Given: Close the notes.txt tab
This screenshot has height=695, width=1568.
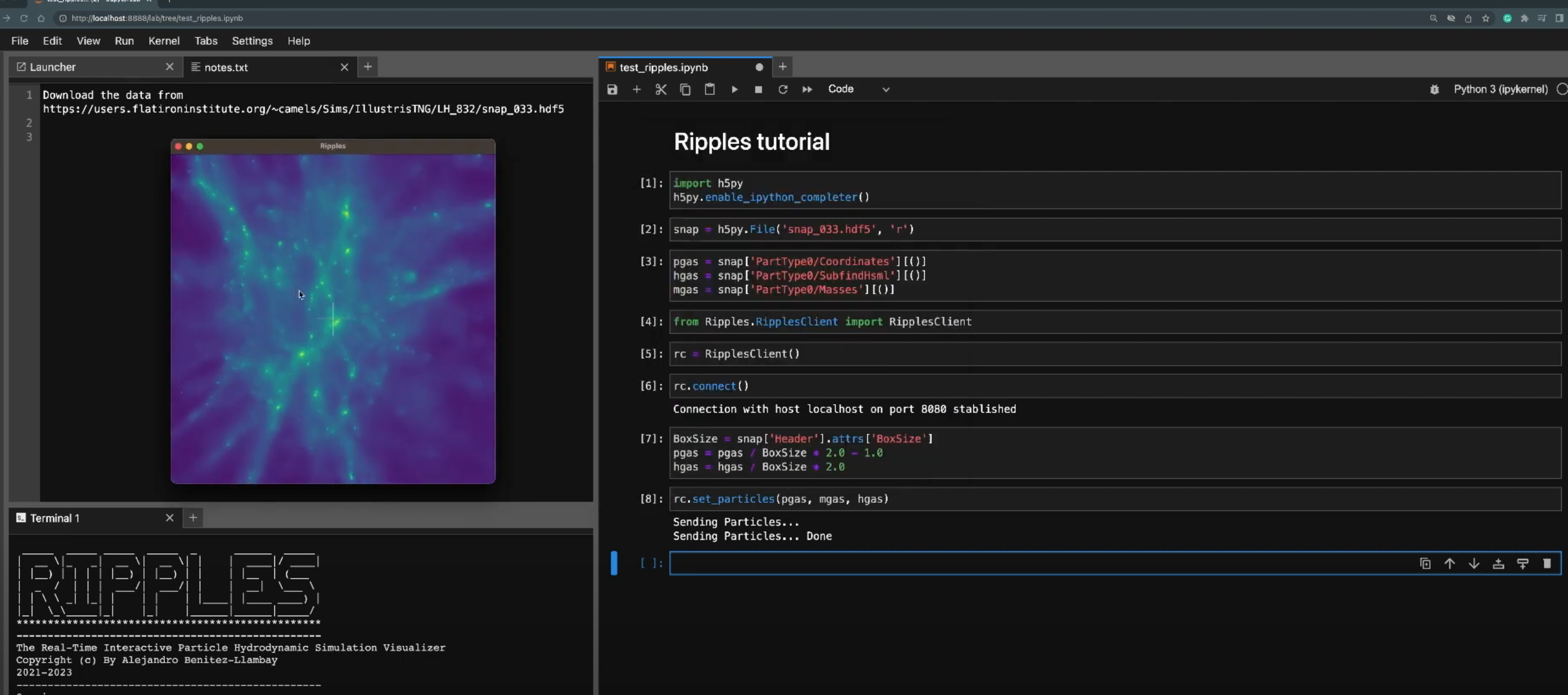Looking at the screenshot, I should [x=345, y=67].
